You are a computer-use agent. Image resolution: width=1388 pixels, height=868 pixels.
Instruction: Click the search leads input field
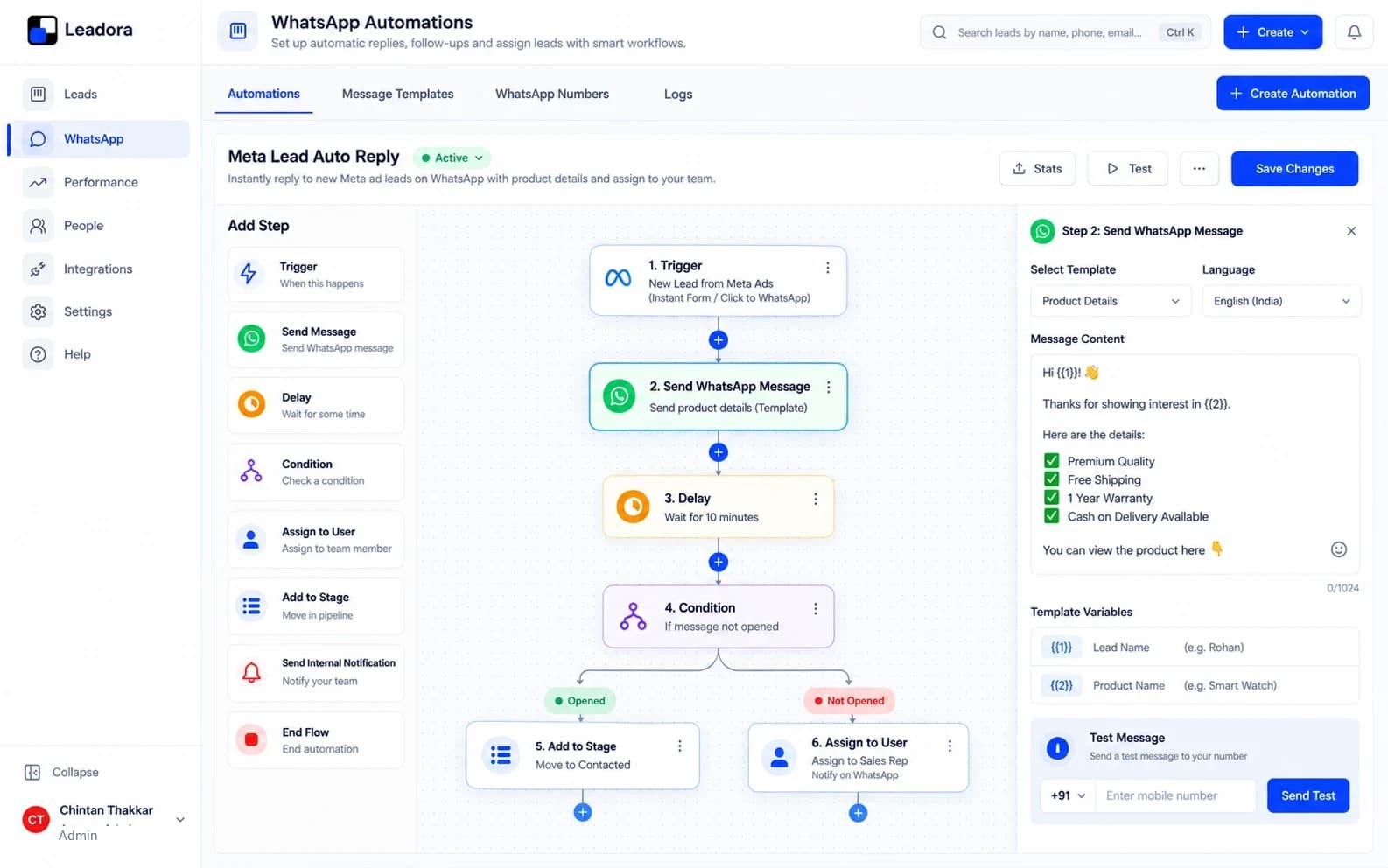tap(1065, 32)
